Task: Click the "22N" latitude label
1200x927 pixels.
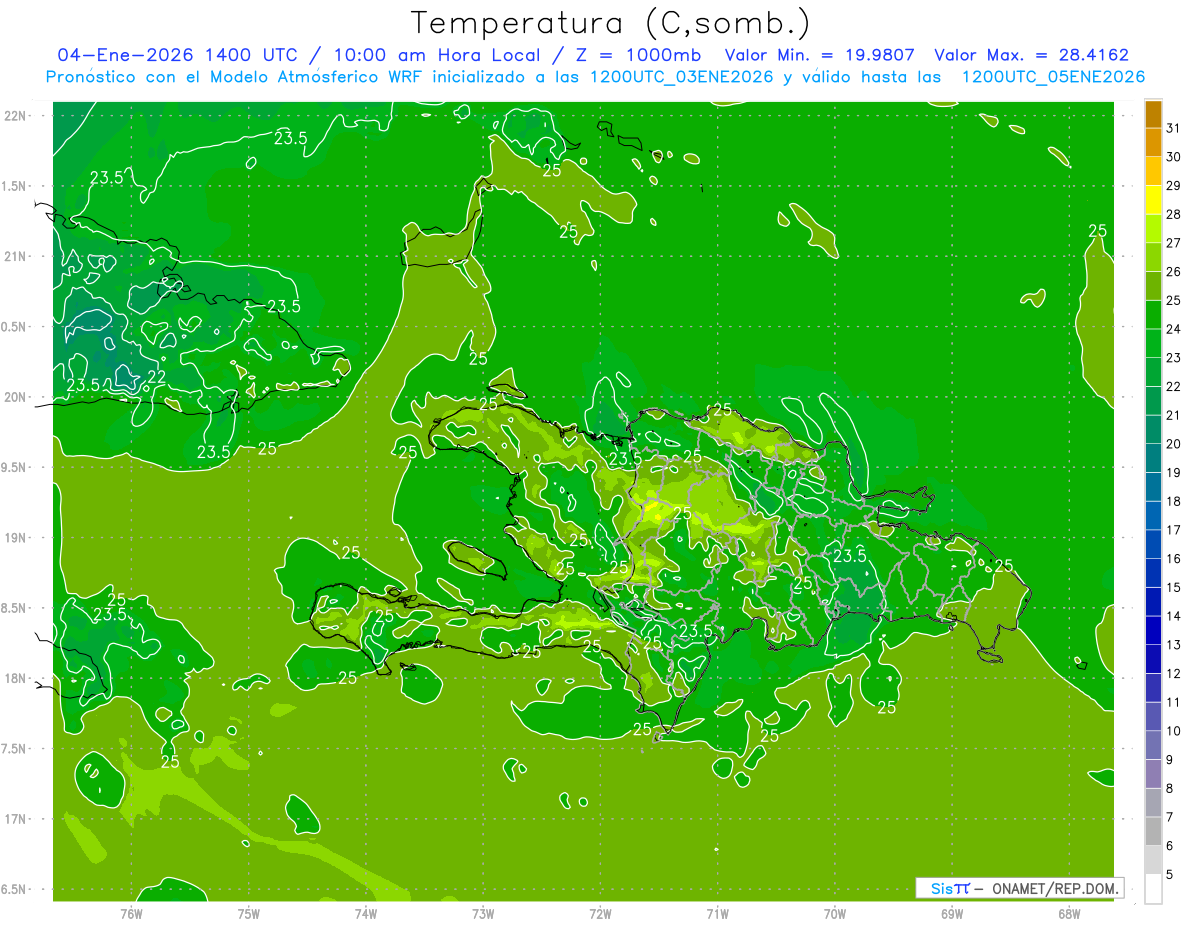Action: pos(14,116)
